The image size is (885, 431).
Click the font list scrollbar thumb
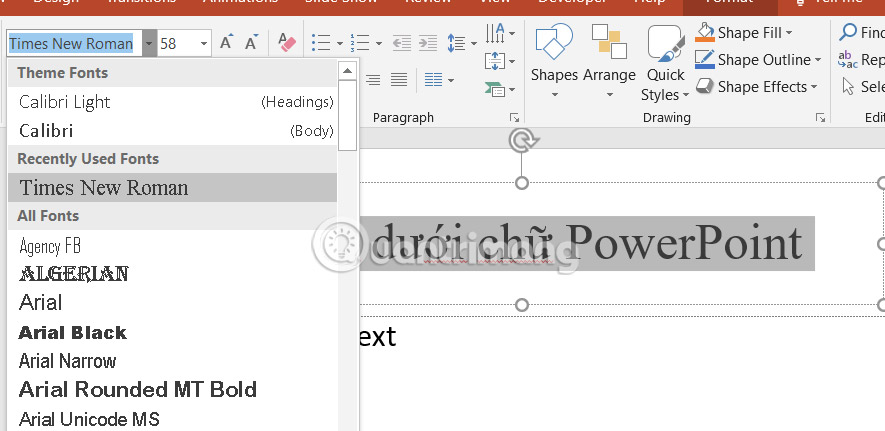(x=348, y=116)
